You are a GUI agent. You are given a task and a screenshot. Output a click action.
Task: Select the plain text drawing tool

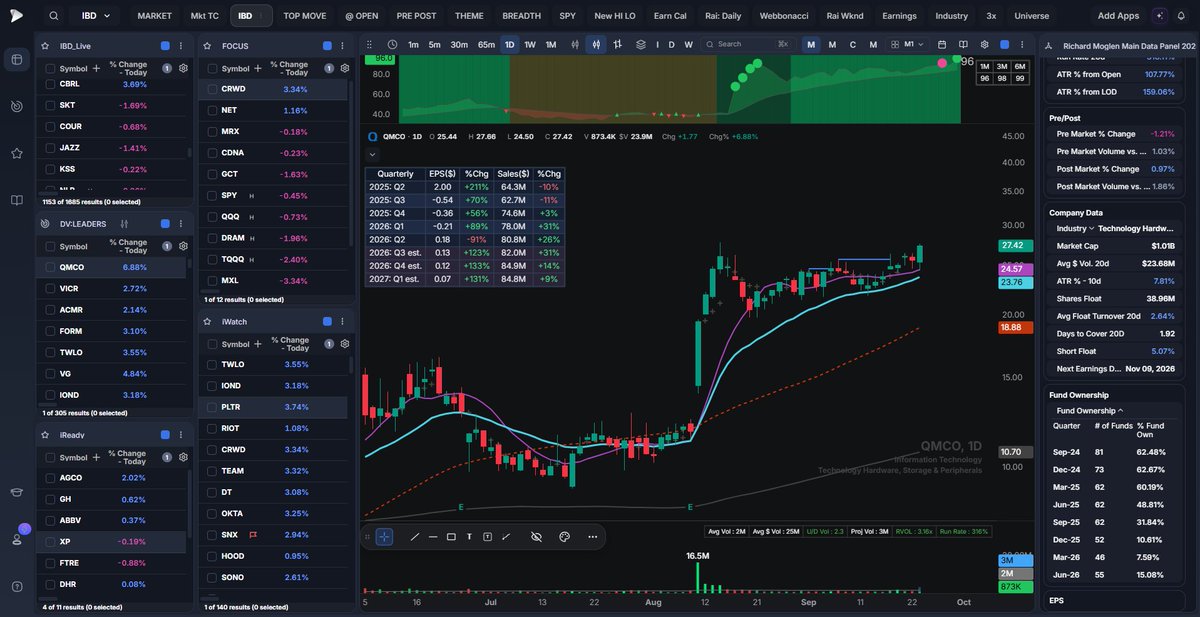point(469,537)
